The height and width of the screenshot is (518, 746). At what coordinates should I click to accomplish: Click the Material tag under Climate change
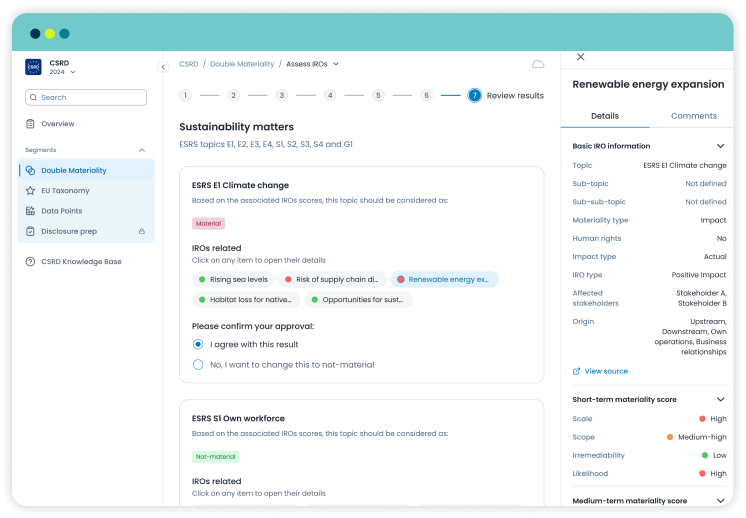coord(208,224)
